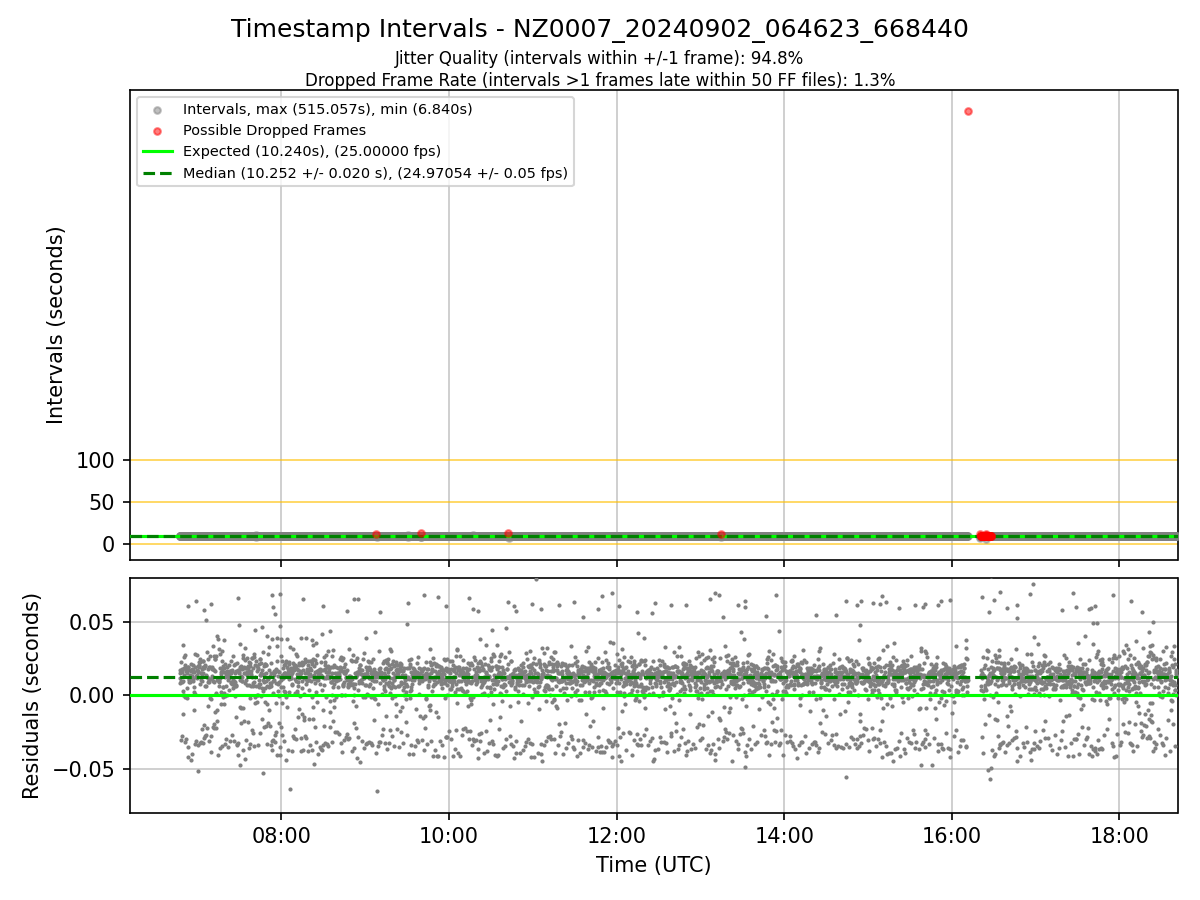Click the 'Expected (10.240s), (25.00000 fps)' legend entry
Image resolution: width=1200 pixels, height=900 pixels.
pyautogui.click(x=311, y=152)
